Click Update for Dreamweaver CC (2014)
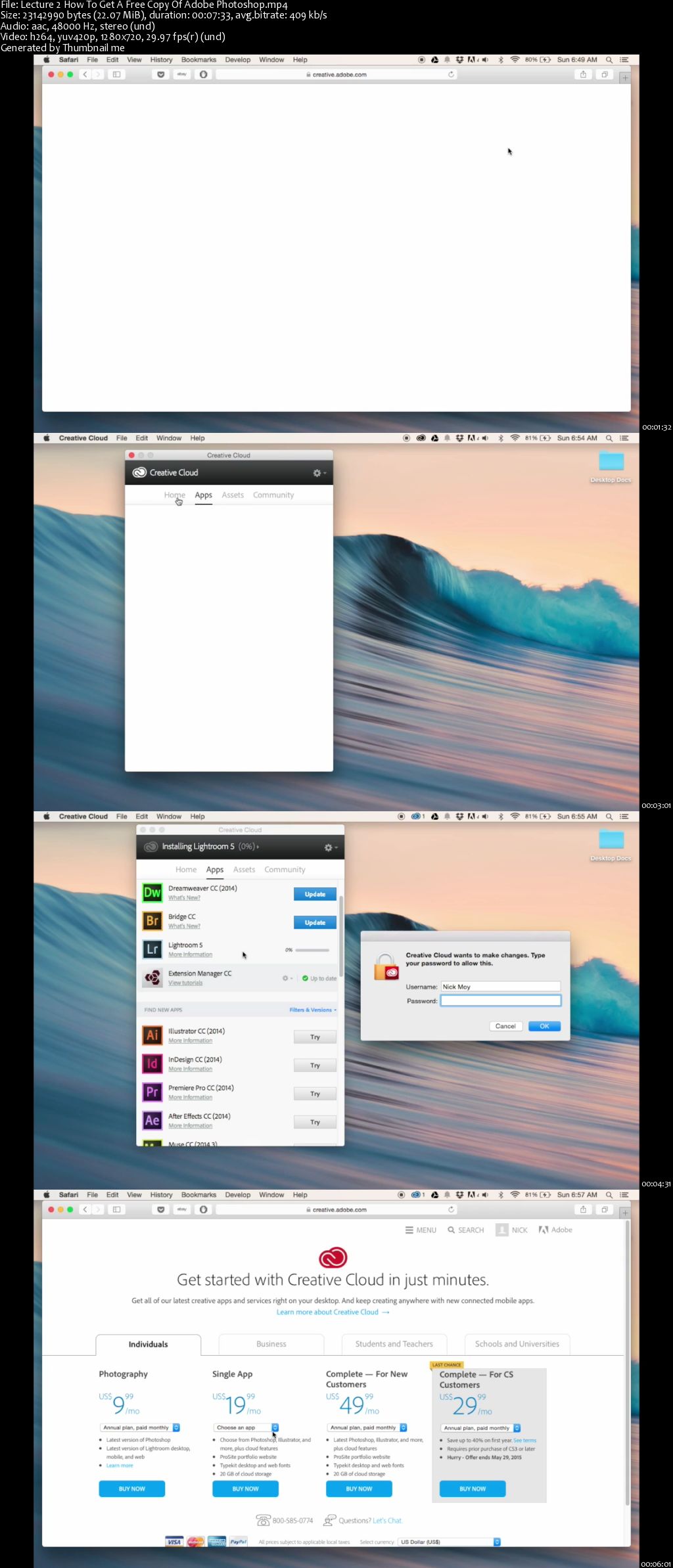The height and width of the screenshot is (1568, 673). pos(315,894)
